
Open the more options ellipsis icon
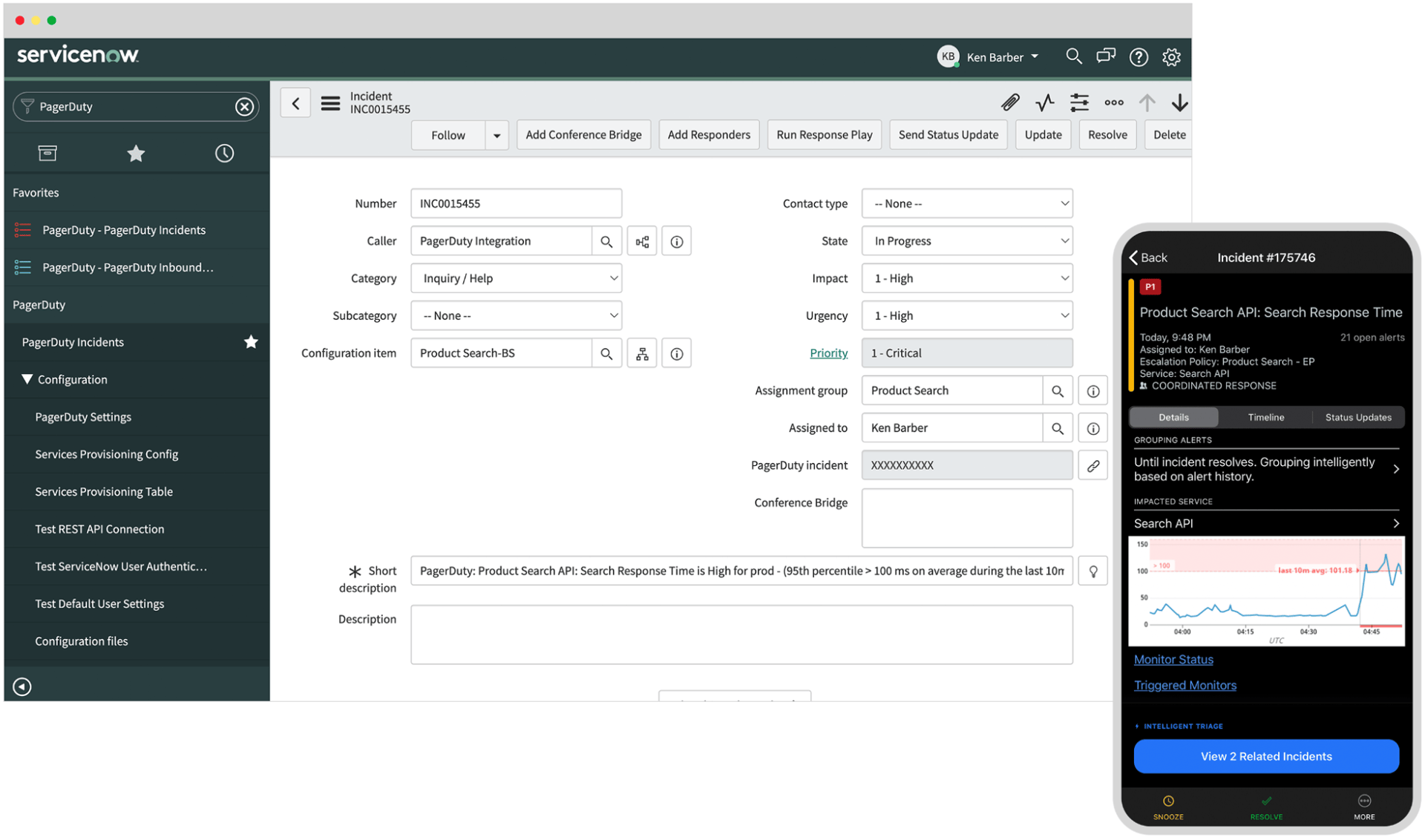pos(1113,102)
